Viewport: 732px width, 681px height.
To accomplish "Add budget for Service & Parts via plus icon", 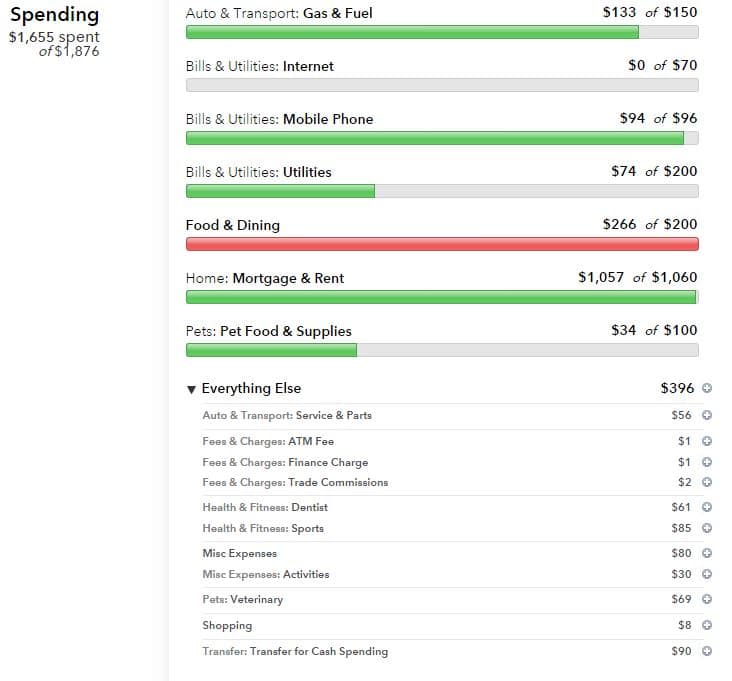I will click(x=707, y=415).
